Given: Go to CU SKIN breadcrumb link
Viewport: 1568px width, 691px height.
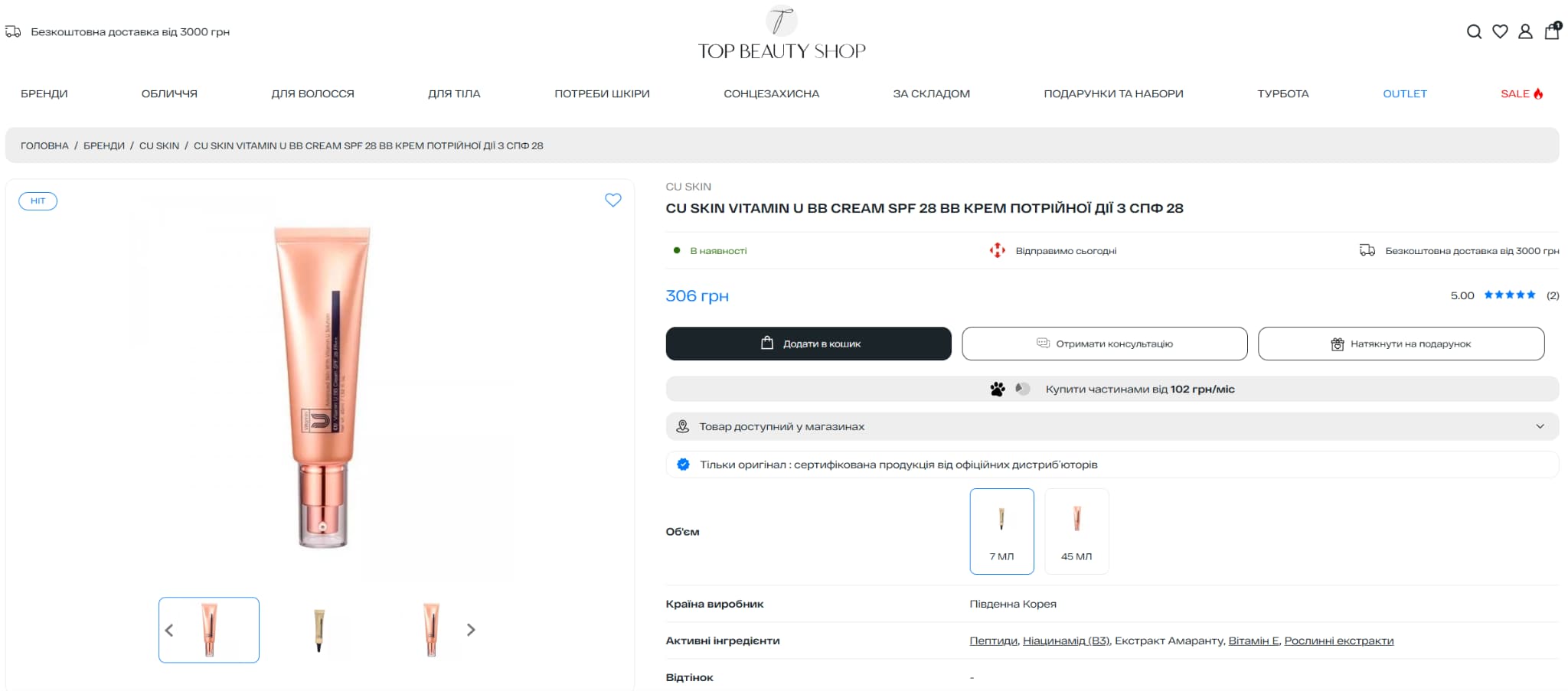Looking at the screenshot, I should pyautogui.click(x=159, y=145).
